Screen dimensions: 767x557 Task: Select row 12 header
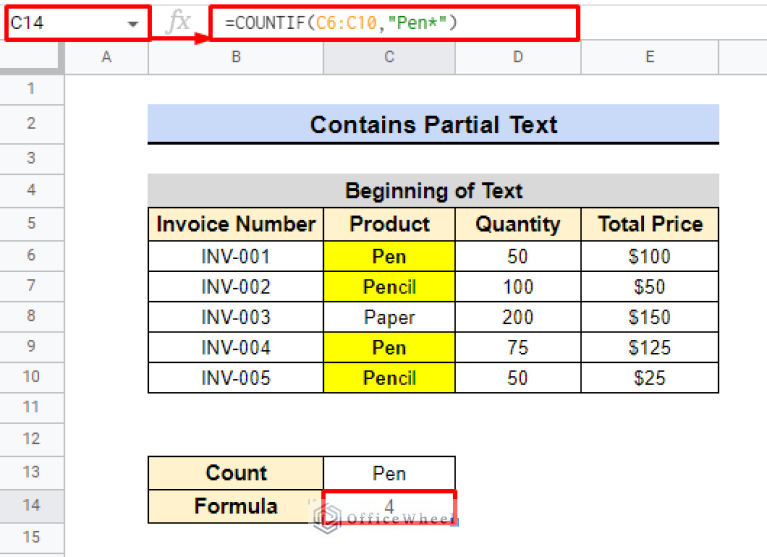click(31, 439)
